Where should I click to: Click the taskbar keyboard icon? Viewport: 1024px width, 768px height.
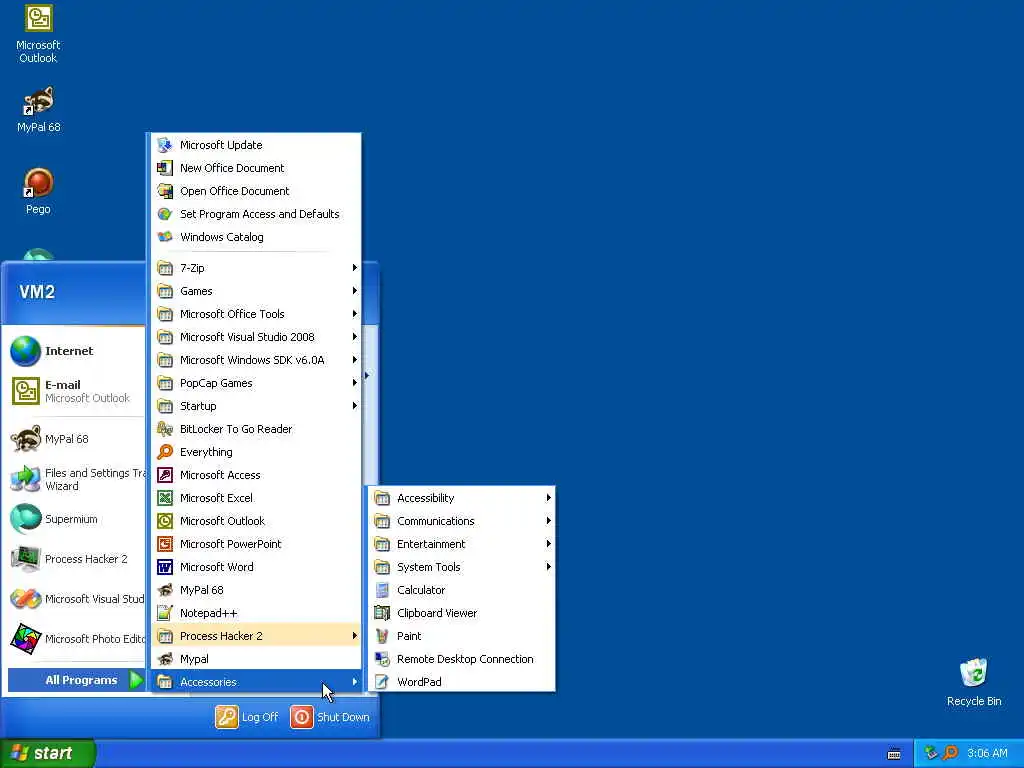(x=894, y=754)
